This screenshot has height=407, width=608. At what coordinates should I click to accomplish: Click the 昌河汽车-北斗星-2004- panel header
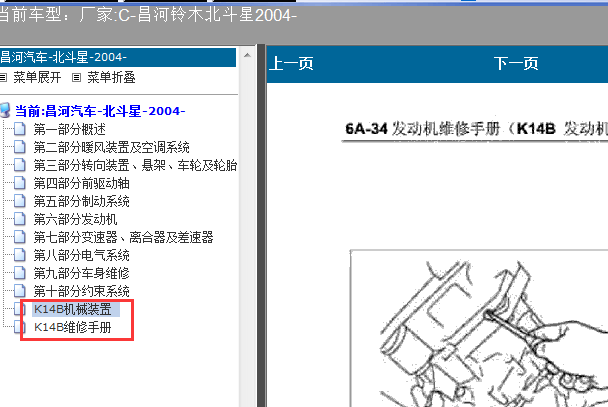tap(118, 57)
